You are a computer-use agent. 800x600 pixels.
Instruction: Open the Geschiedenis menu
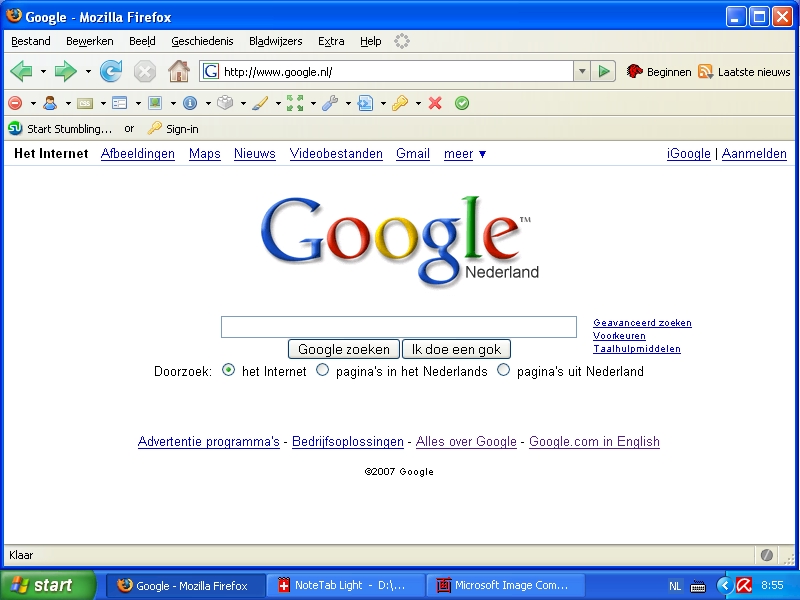202,41
